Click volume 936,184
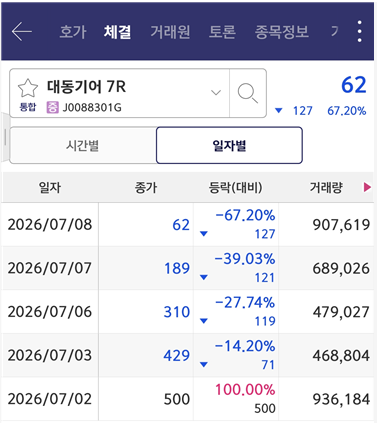Image resolution: width=377 pixels, height=423 pixels. coord(341,400)
